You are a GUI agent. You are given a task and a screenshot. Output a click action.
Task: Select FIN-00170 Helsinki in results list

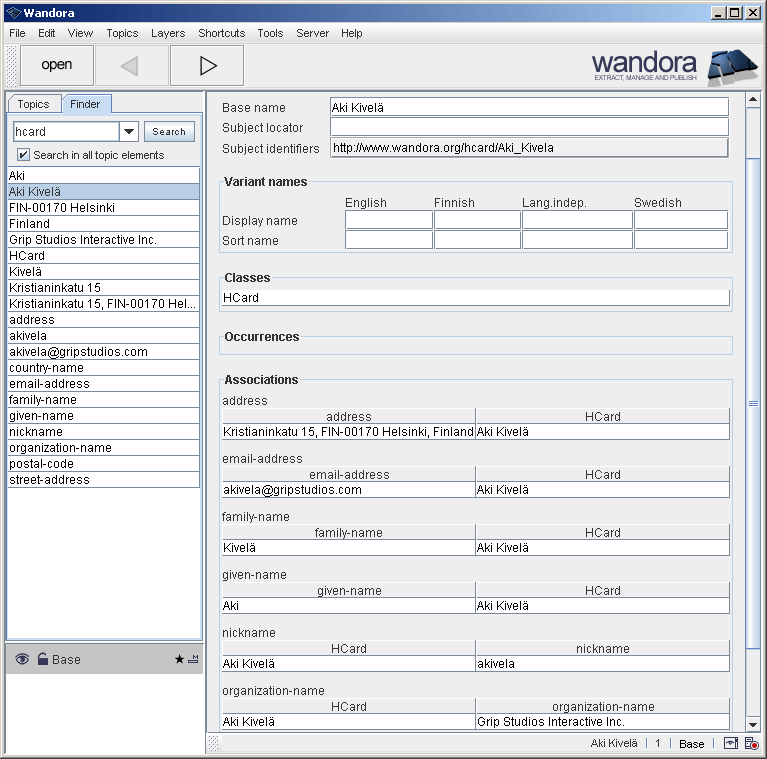[x=104, y=208]
